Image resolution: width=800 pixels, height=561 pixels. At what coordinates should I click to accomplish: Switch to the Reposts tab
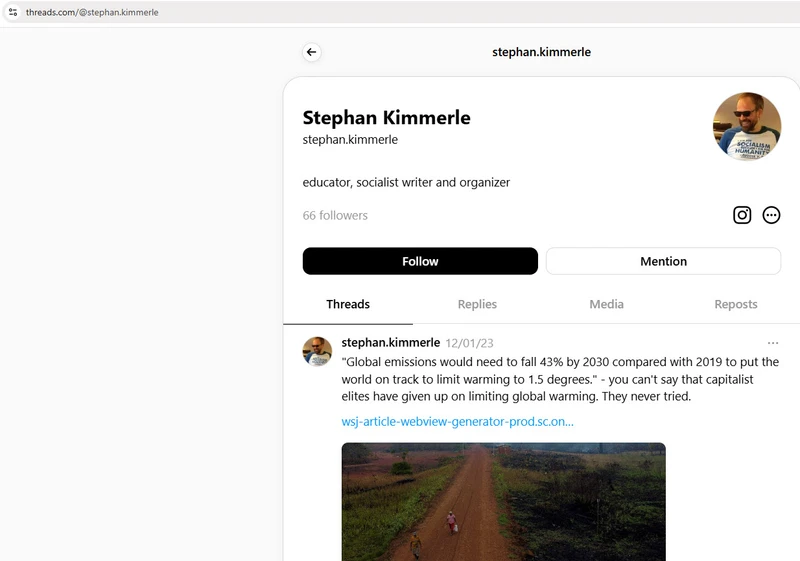(x=736, y=304)
